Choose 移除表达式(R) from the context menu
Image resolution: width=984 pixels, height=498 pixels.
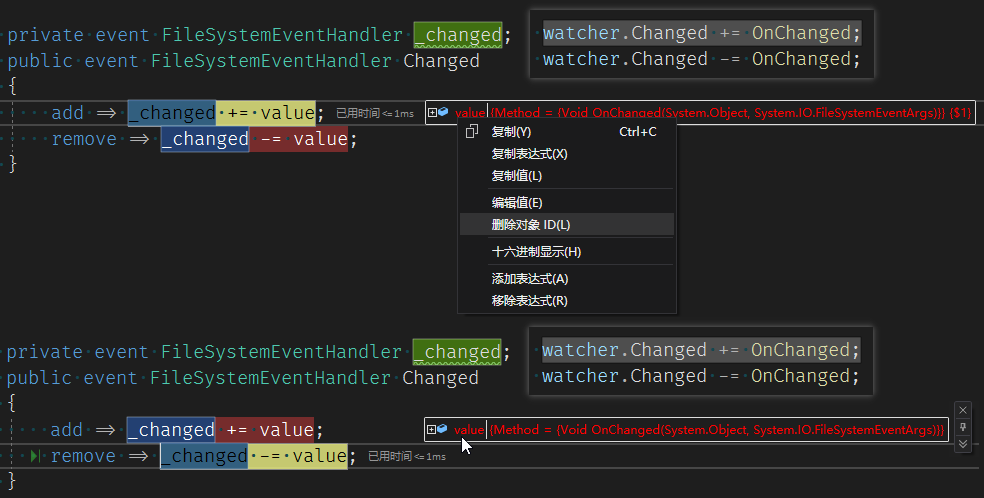pyautogui.click(x=529, y=301)
